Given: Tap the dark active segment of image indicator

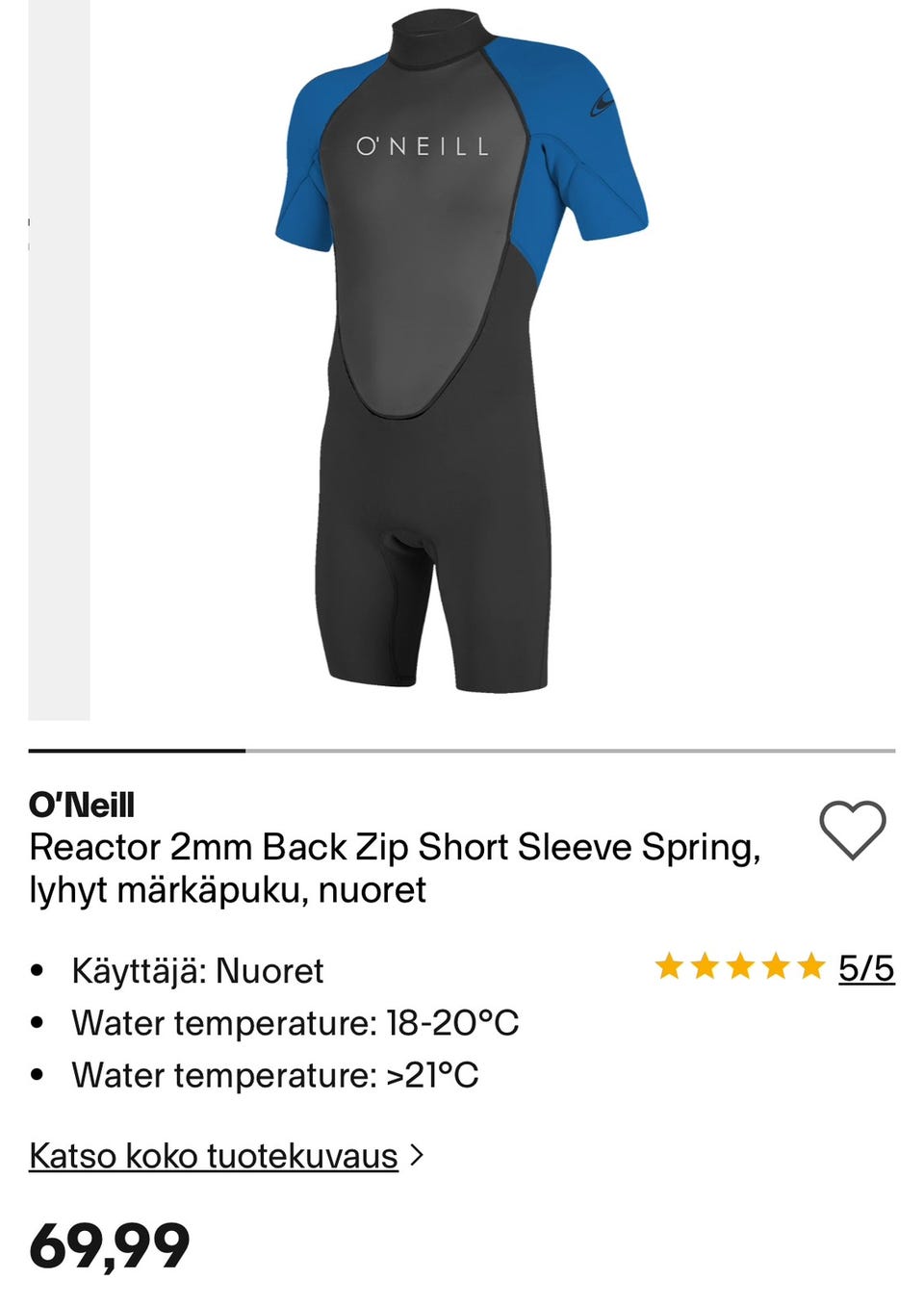Looking at the screenshot, I should tap(137, 750).
